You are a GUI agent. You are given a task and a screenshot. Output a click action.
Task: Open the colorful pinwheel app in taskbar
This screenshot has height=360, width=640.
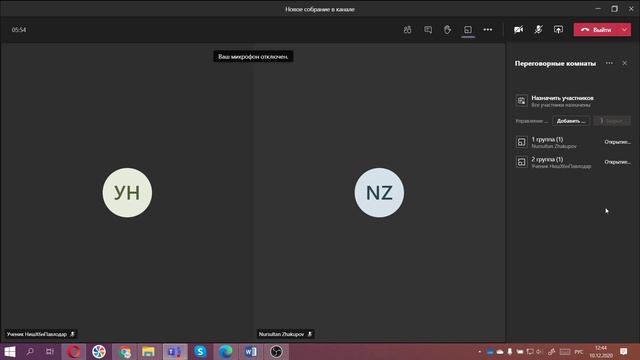(x=99, y=351)
